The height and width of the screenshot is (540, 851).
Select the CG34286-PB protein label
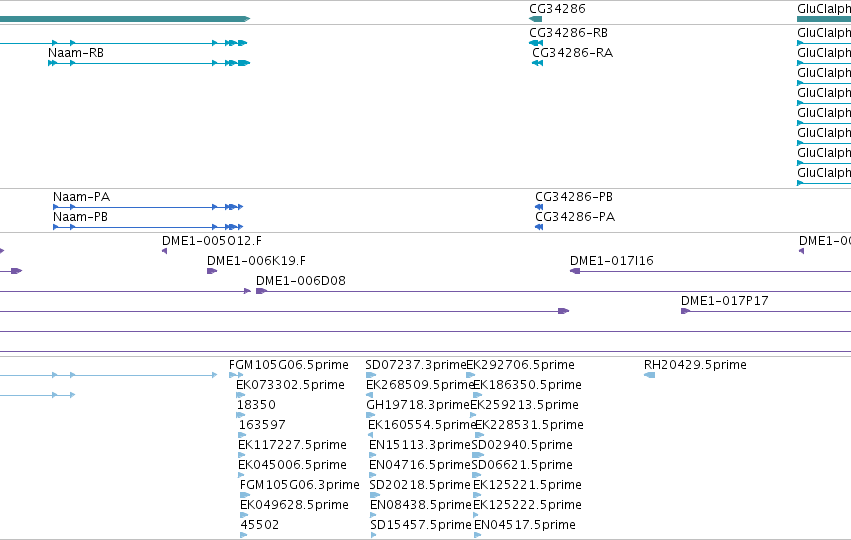tap(574, 196)
